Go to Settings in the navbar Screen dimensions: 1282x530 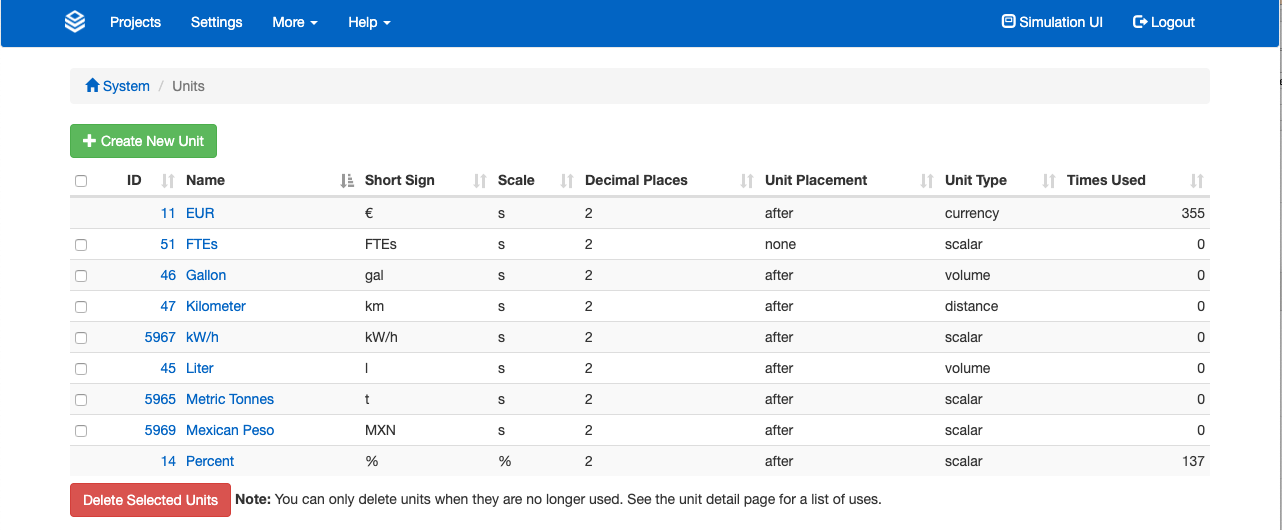216,22
